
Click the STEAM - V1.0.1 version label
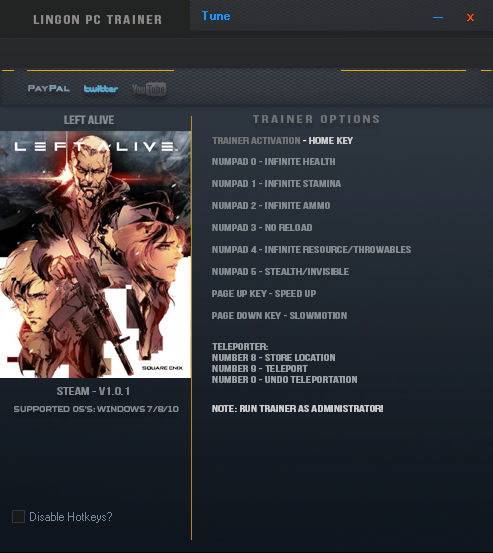point(93,391)
